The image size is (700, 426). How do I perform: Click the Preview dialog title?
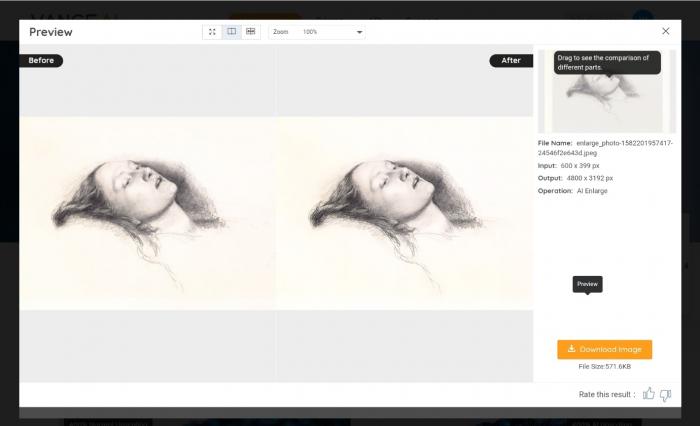(x=50, y=32)
